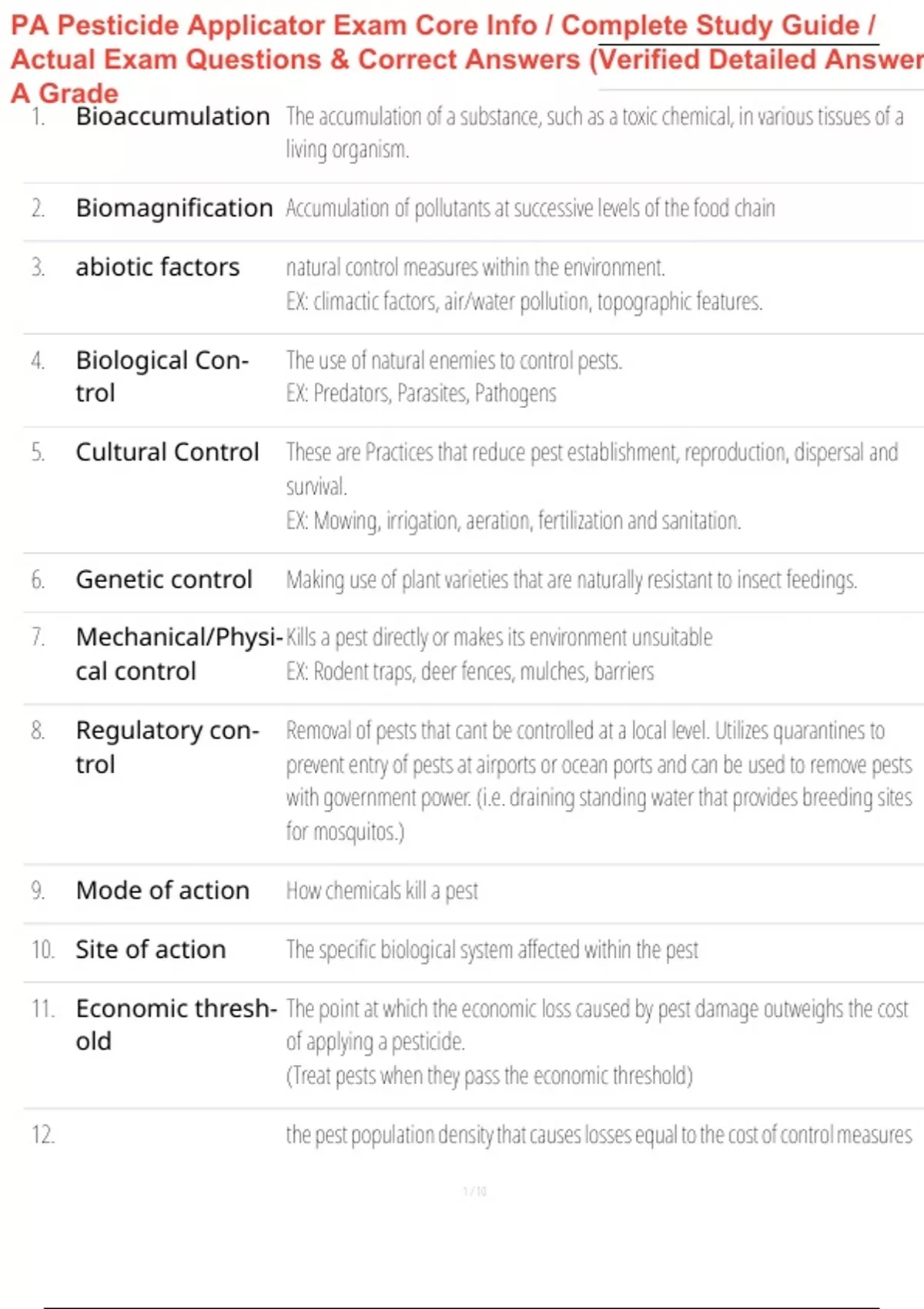Viewport: 924px width, 1309px height.
Task: Click the definition beside item number 12
Action: (x=598, y=1135)
